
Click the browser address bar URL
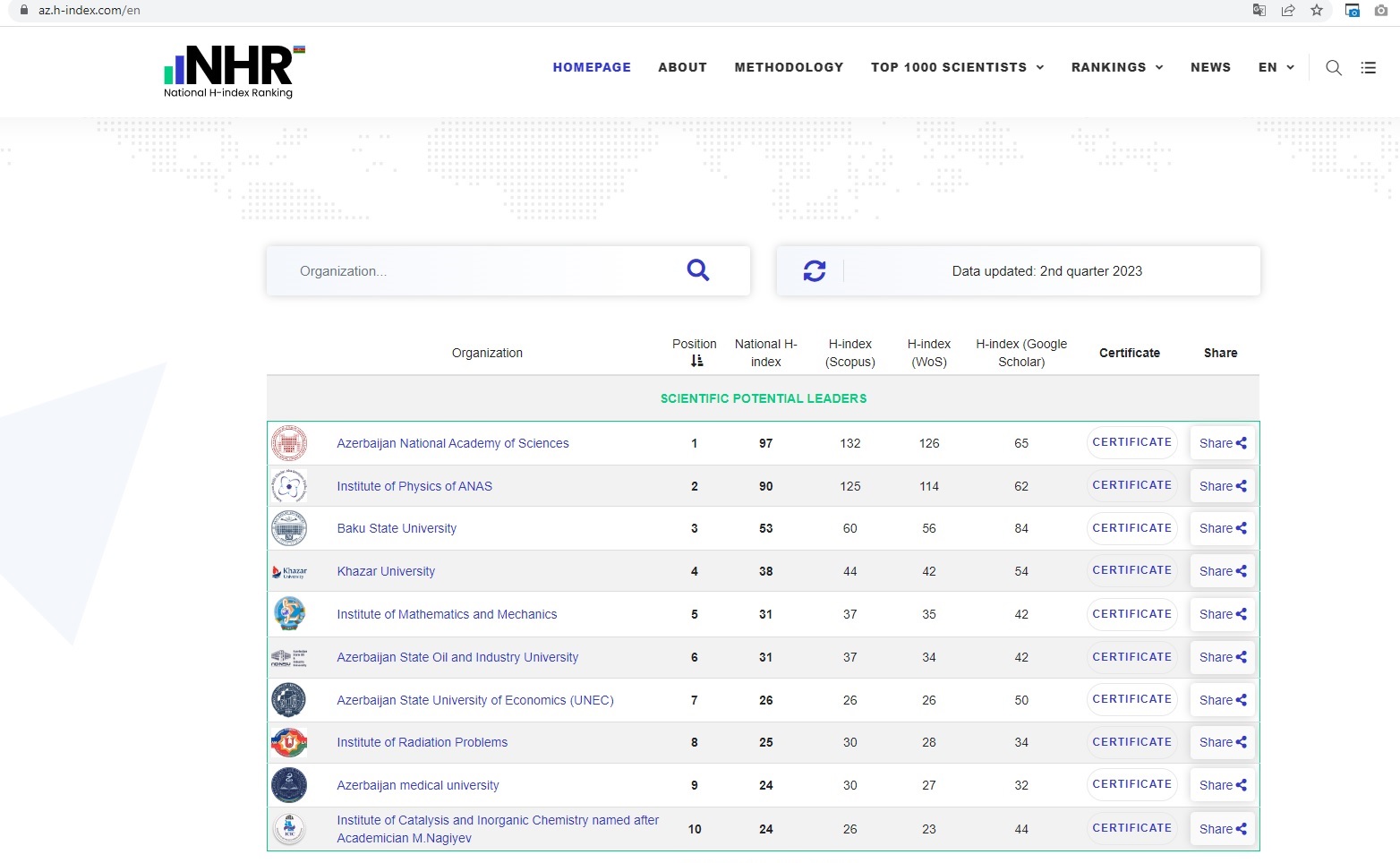click(x=90, y=11)
